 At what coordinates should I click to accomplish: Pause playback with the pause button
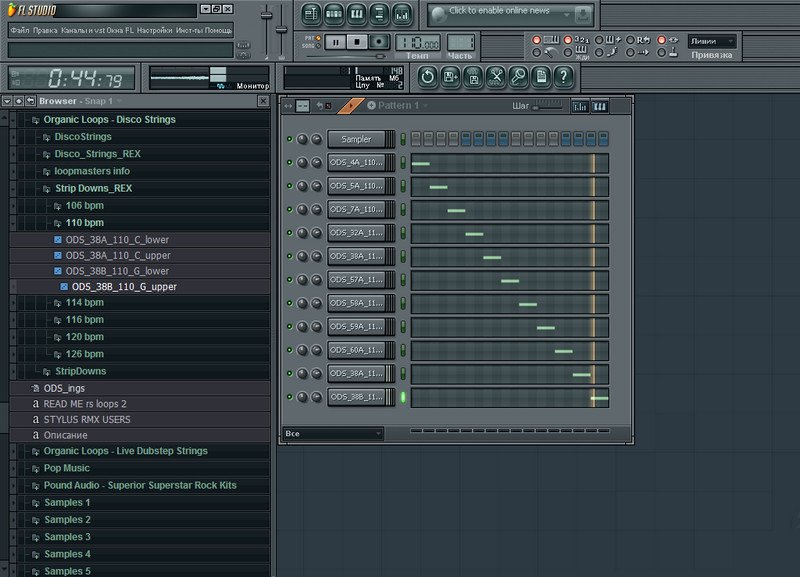tap(336, 41)
